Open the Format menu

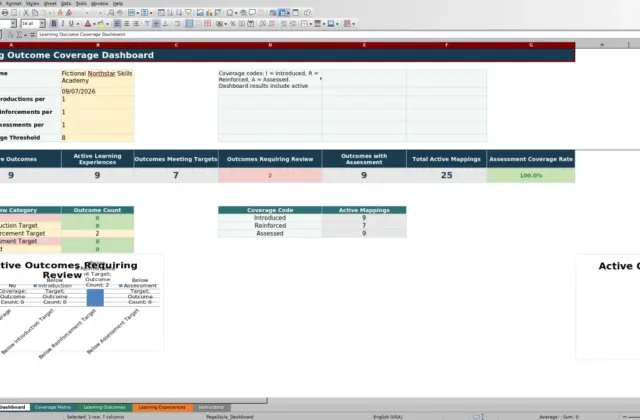13,3
